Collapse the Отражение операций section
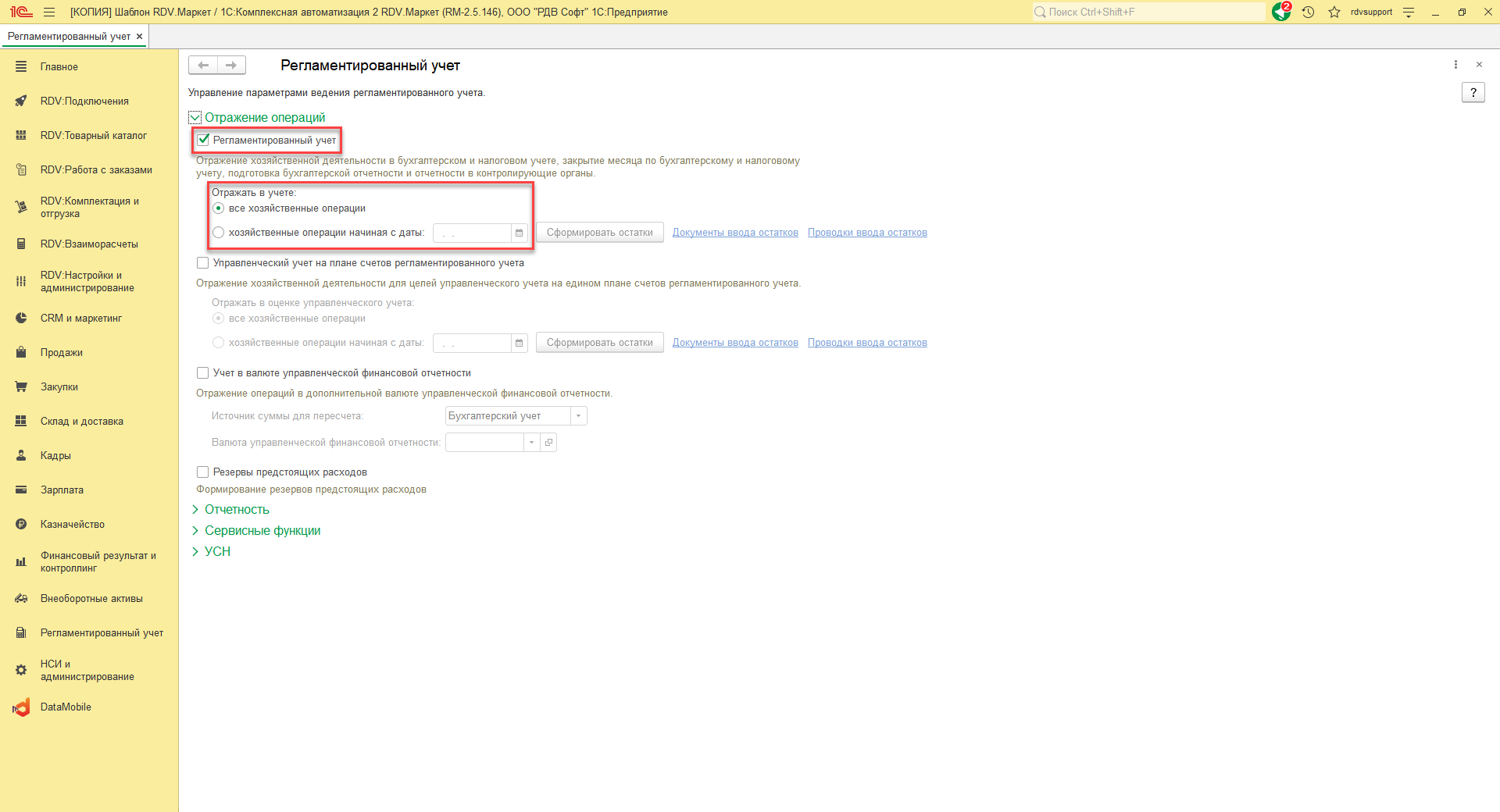 coord(195,118)
